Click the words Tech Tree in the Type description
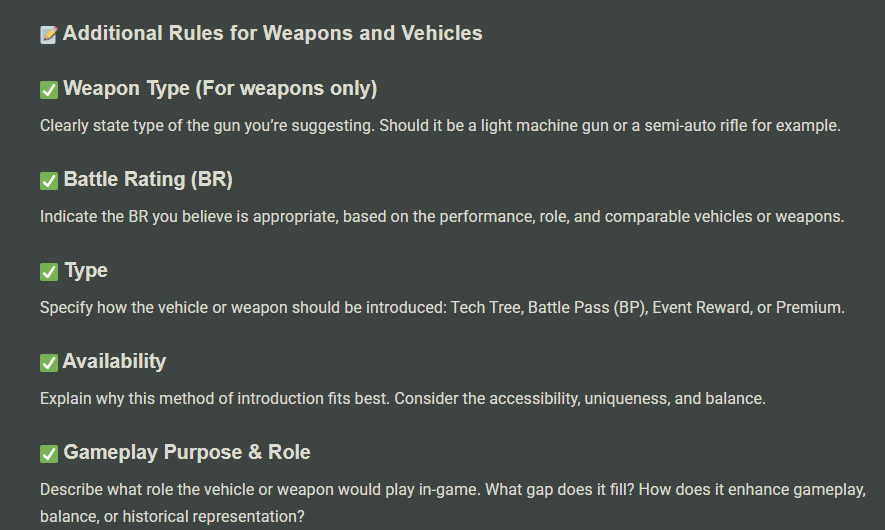885x530 pixels. 485,308
